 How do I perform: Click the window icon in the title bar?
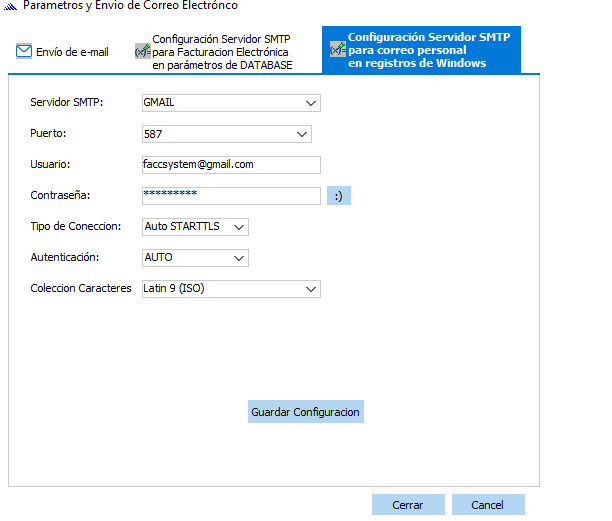10,6
